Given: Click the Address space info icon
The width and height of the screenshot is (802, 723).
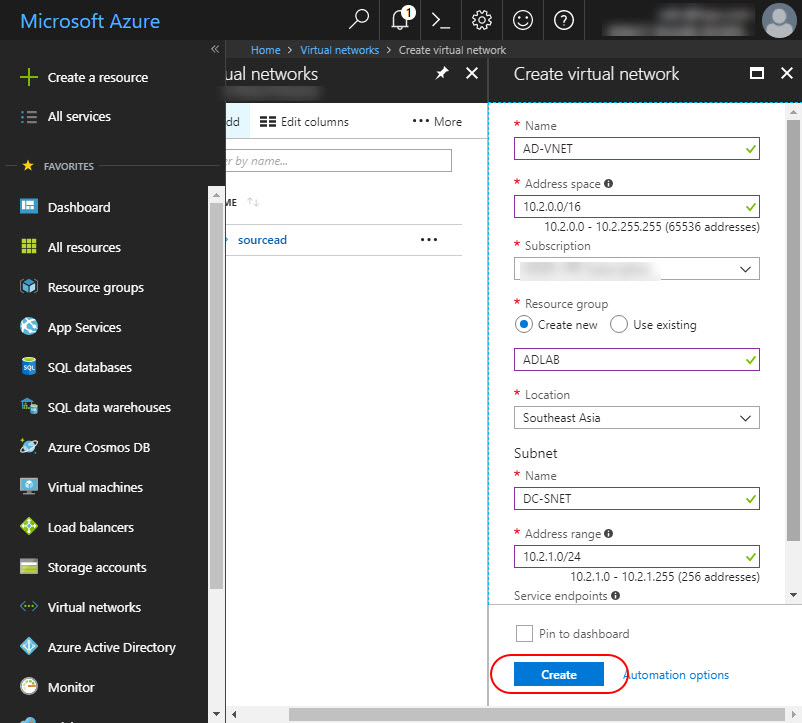Looking at the screenshot, I should tap(608, 184).
